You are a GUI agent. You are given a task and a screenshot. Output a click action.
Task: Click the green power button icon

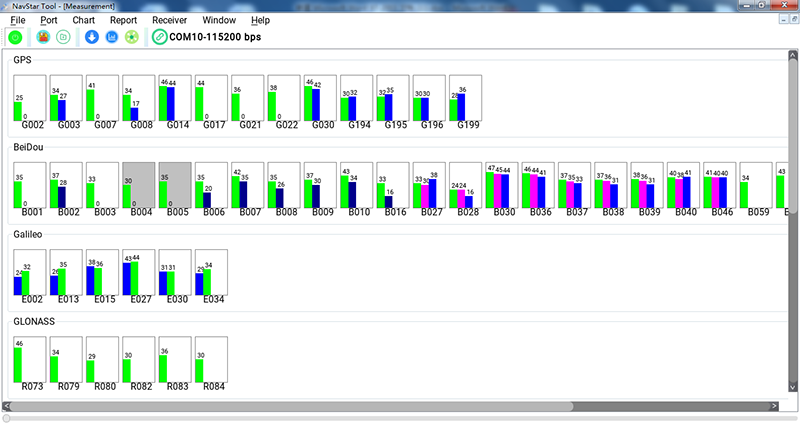tap(15, 38)
